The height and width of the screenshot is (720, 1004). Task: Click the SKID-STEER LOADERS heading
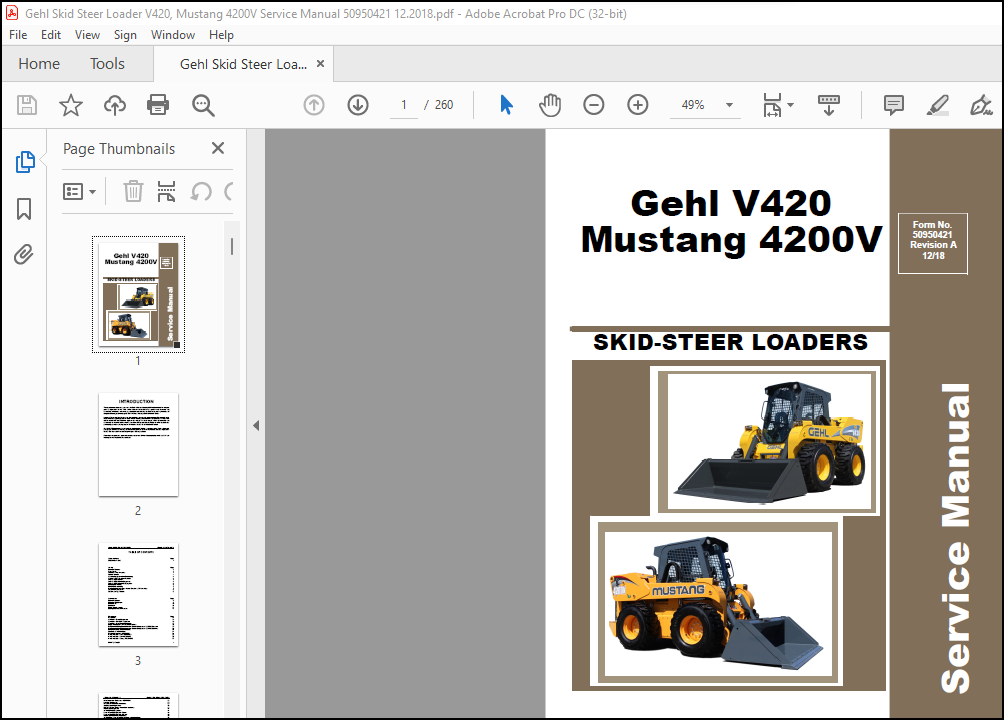731,342
